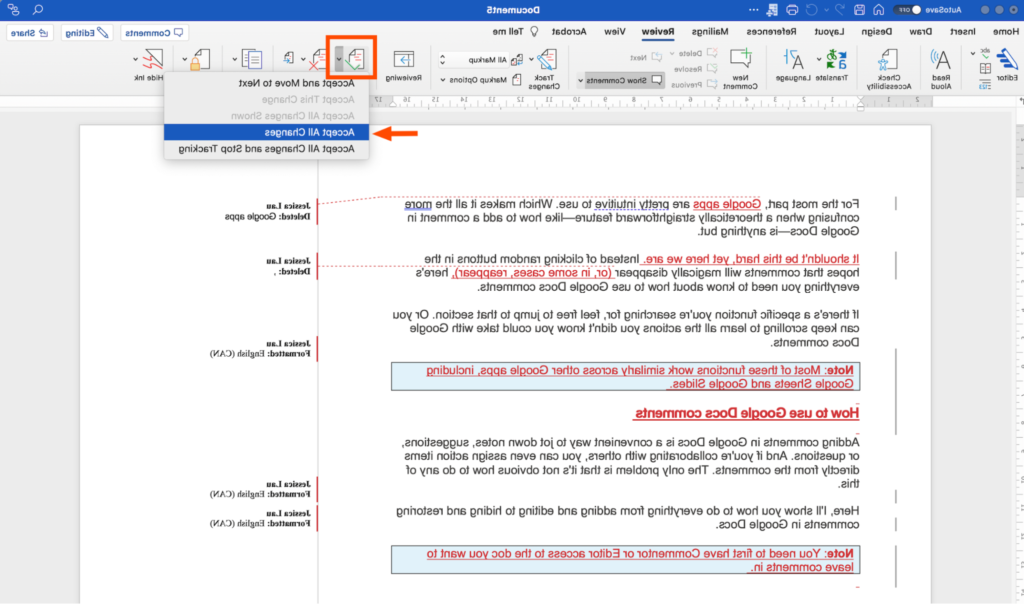
Task: Click the Resolve button
Action: (x=703, y=70)
